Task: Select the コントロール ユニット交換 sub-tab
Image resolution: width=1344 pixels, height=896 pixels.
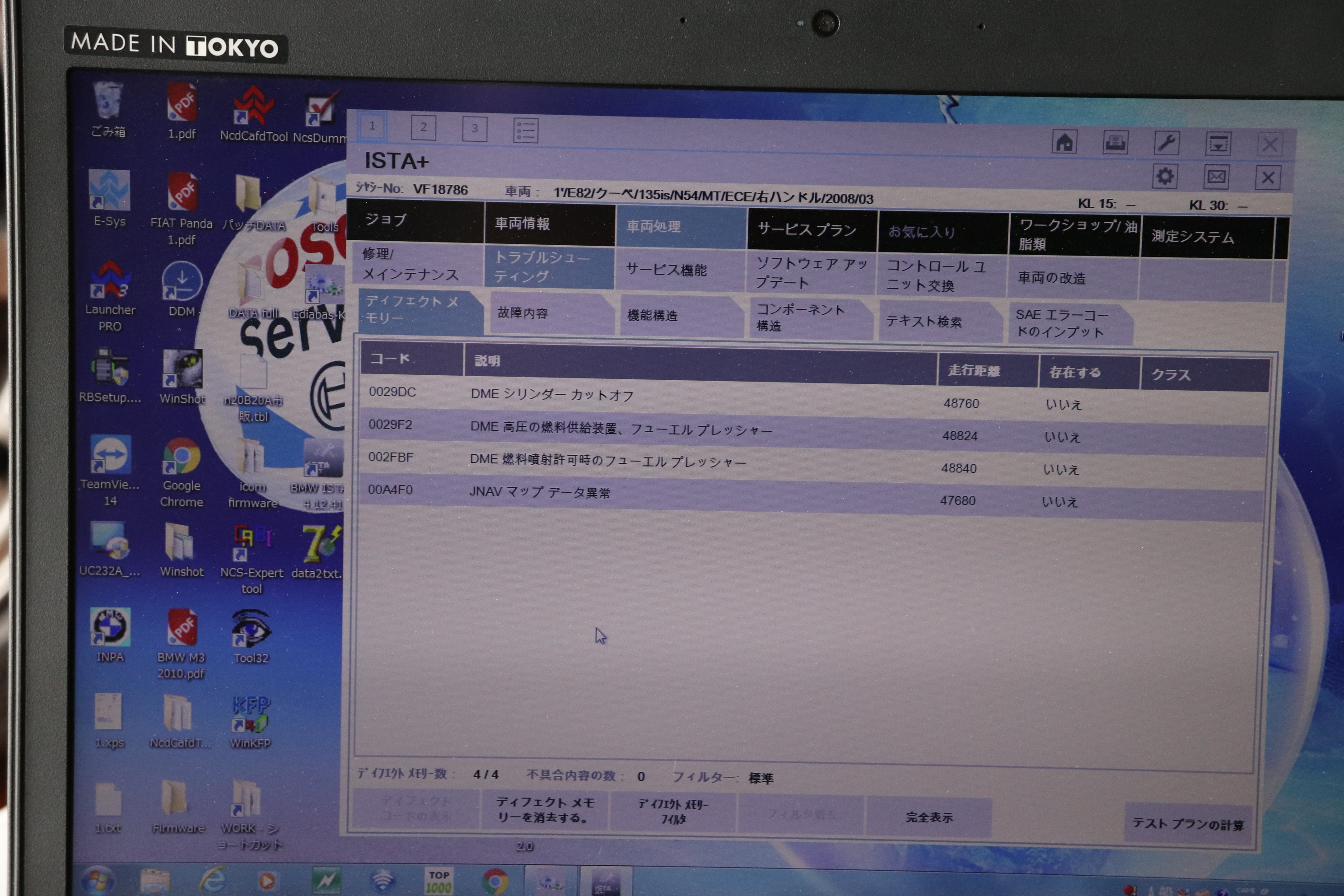Action: (942, 275)
